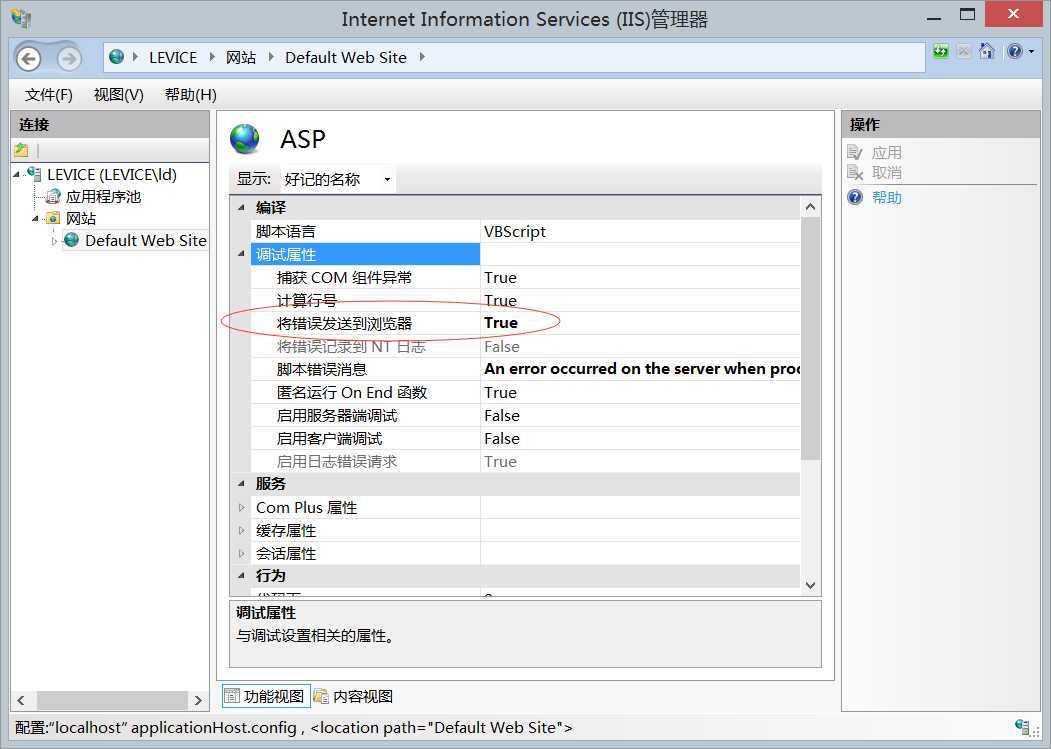Select LEVICE (LEVICE\ld) tree node
The image size is (1051, 749).
tap(112, 174)
